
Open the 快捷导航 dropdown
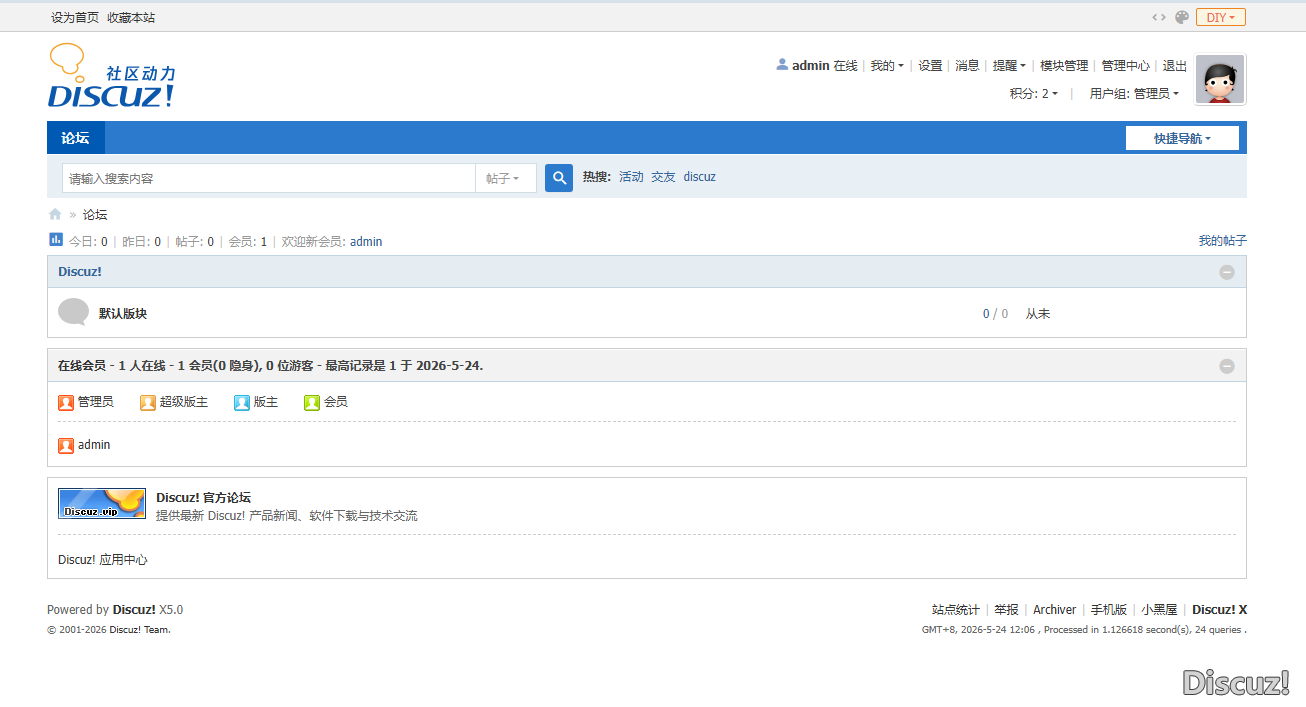pyautogui.click(x=1182, y=139)
